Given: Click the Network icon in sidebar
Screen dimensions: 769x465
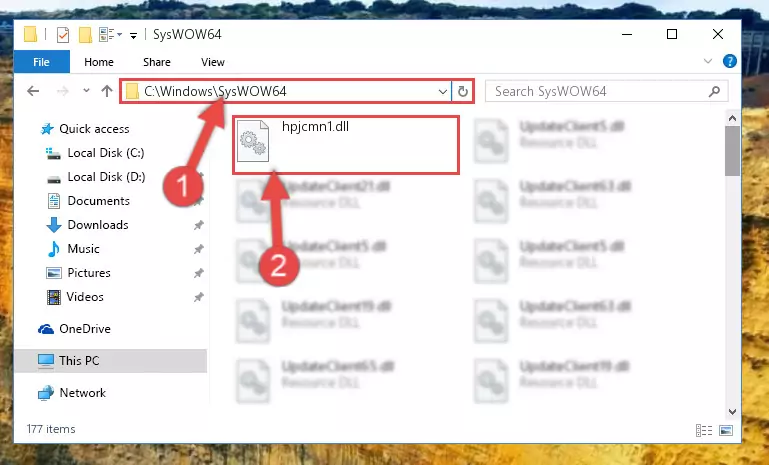Looking at the screenshot, I should click(46, 393).
